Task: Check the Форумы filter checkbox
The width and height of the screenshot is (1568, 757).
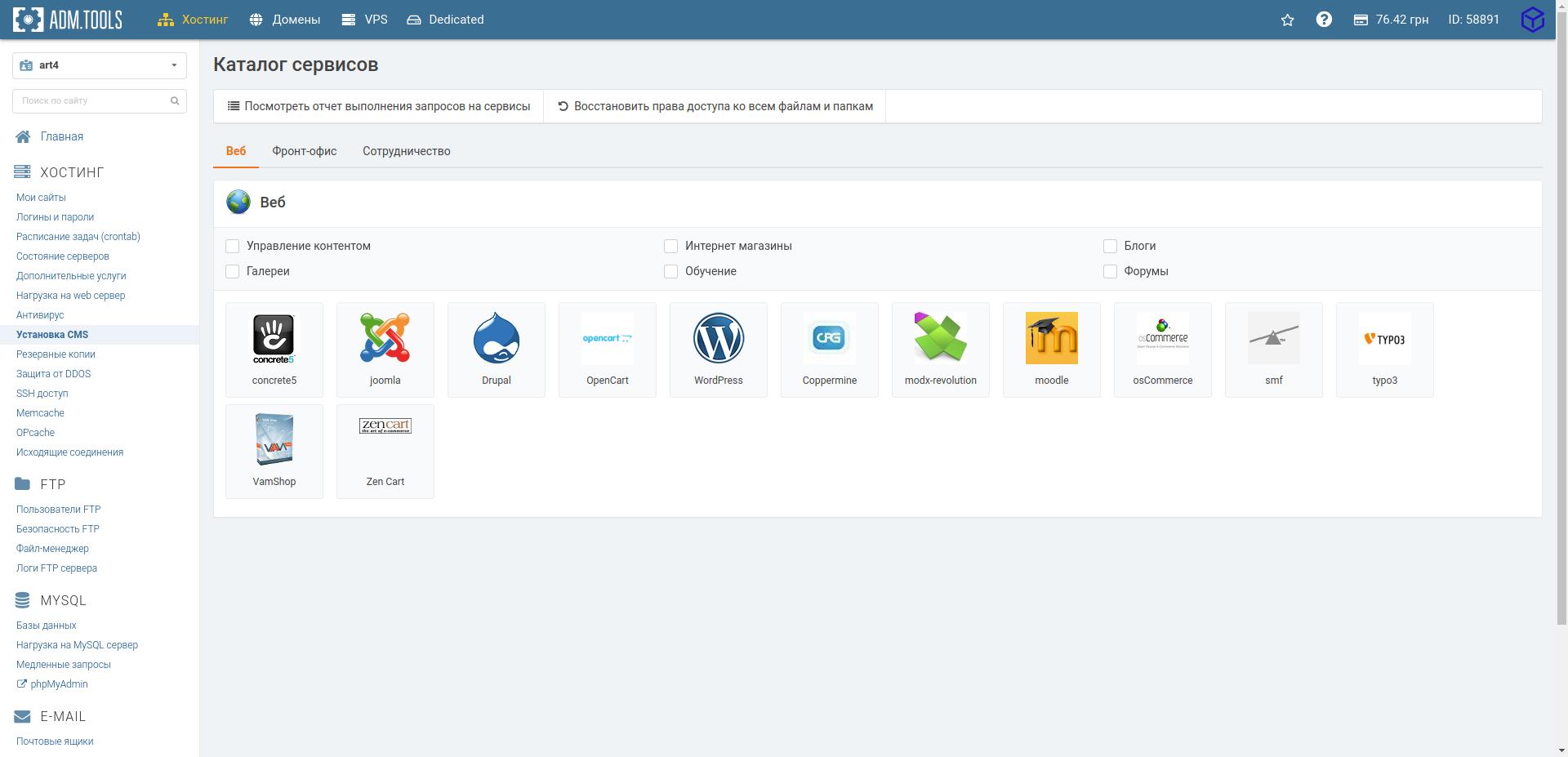Action: pyautogui.click(x=1110, y=271)
